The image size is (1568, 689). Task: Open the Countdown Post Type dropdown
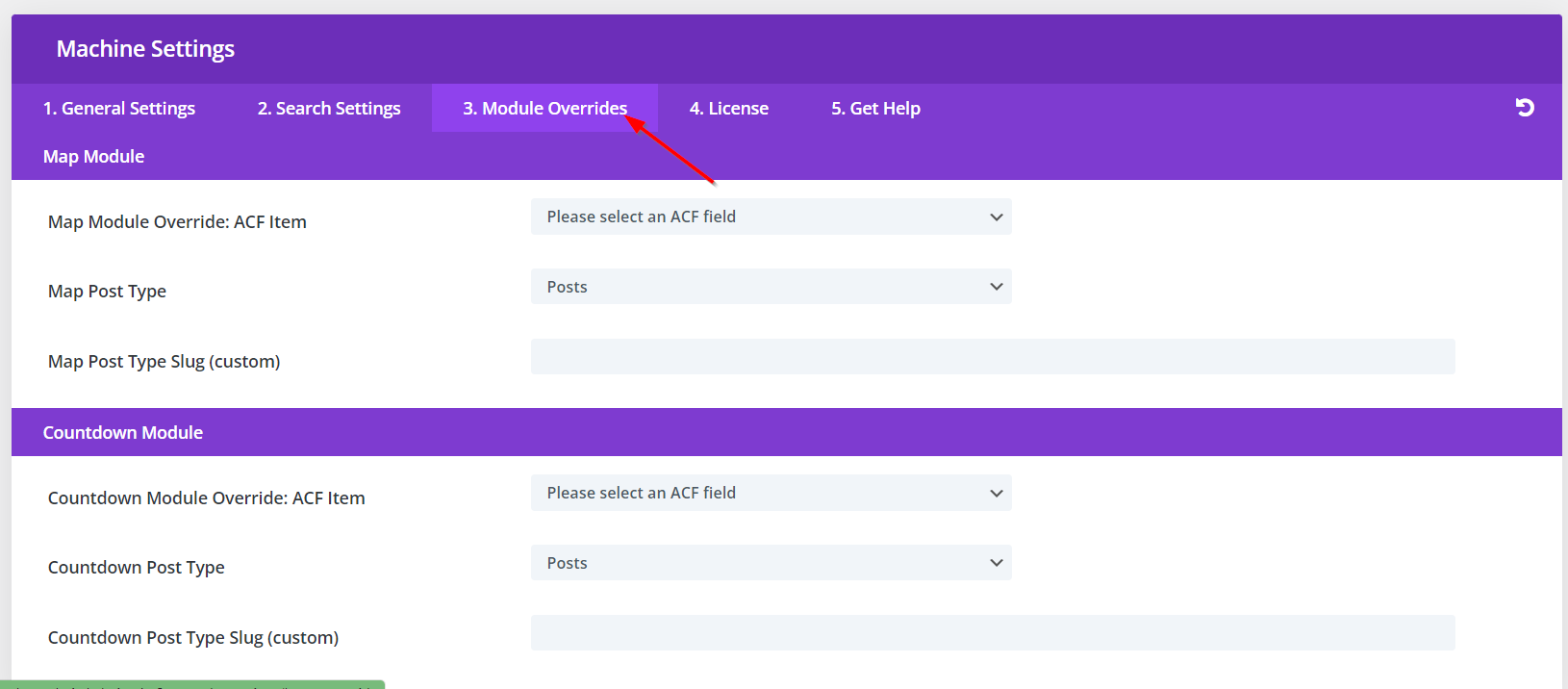click(771, 563)
